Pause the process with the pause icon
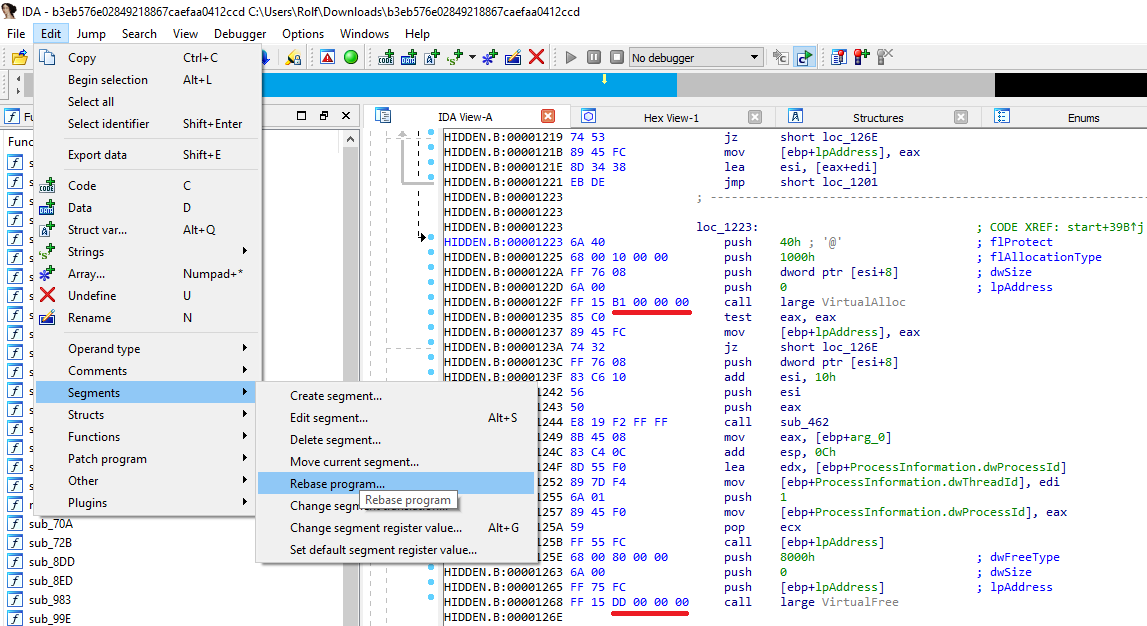The height and width of the screenshot is (626, 1147). 594,58
